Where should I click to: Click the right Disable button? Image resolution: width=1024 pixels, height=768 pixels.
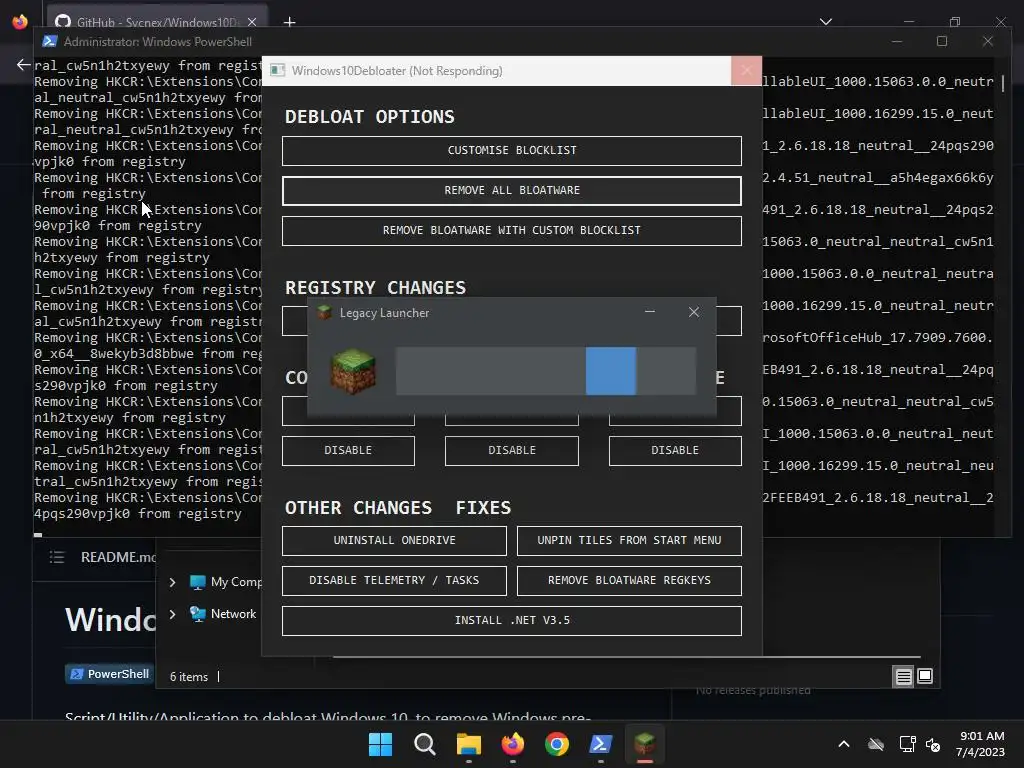coord(675,451)
